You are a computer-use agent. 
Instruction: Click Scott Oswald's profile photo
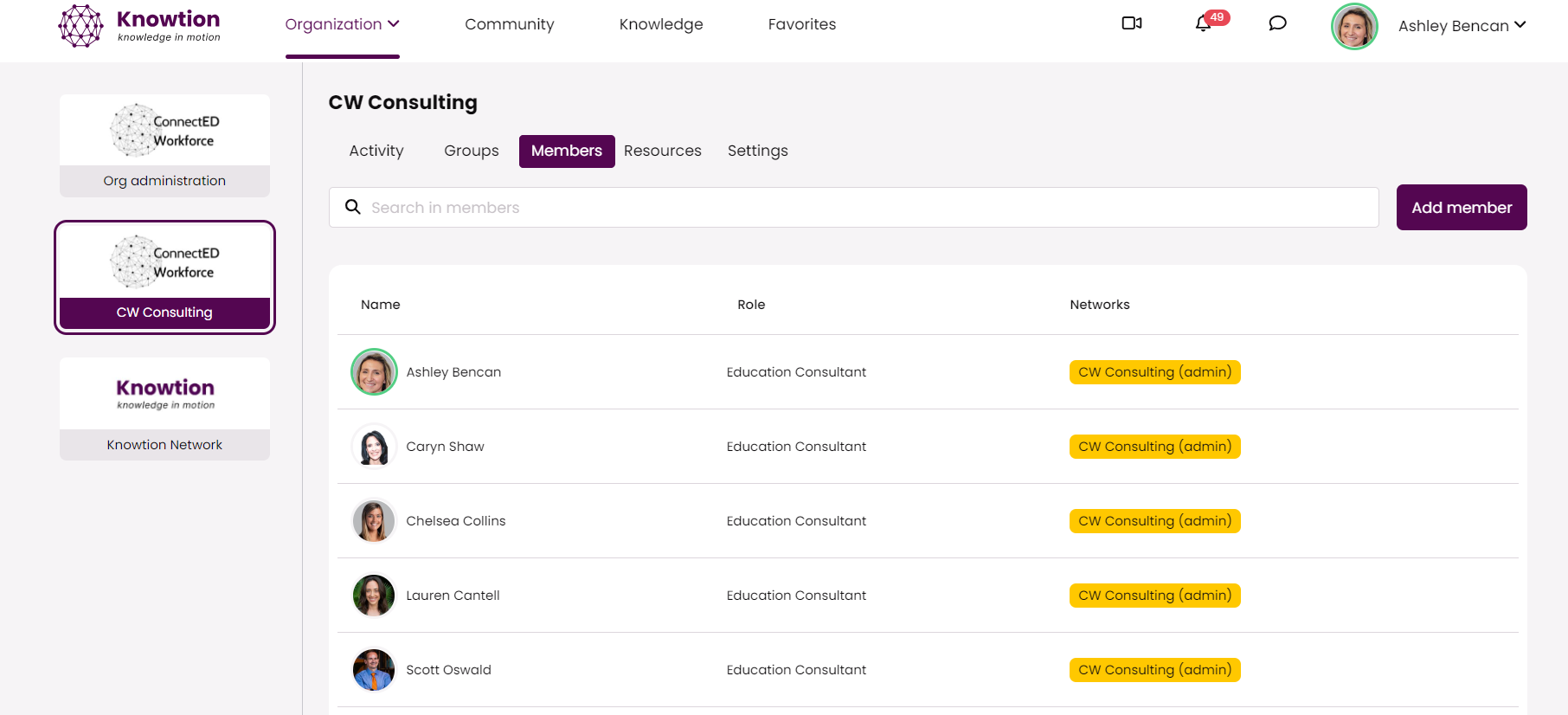click(x=374, y=670)
